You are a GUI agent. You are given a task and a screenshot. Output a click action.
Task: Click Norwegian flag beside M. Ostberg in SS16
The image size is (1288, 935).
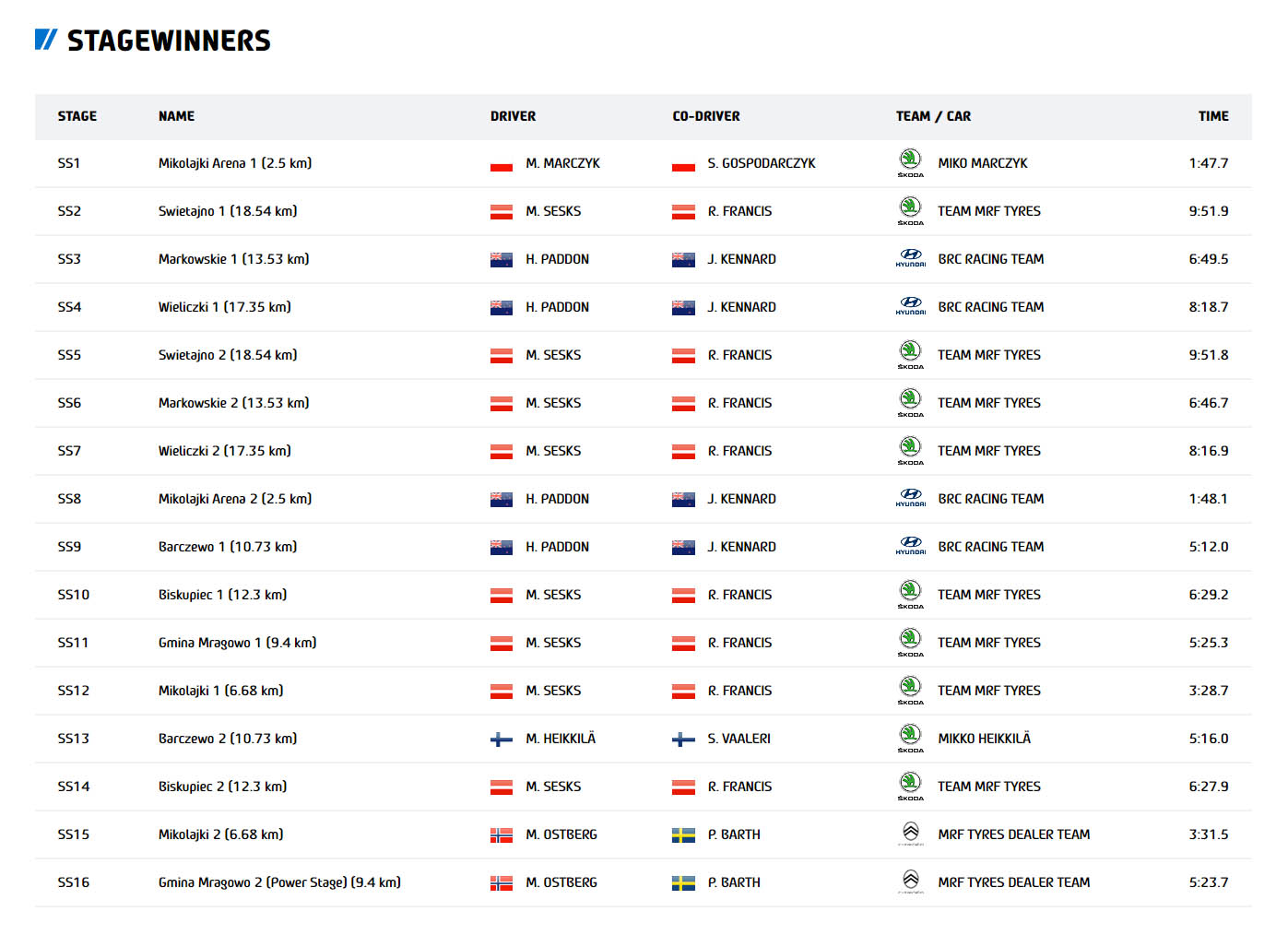(501, 882)
